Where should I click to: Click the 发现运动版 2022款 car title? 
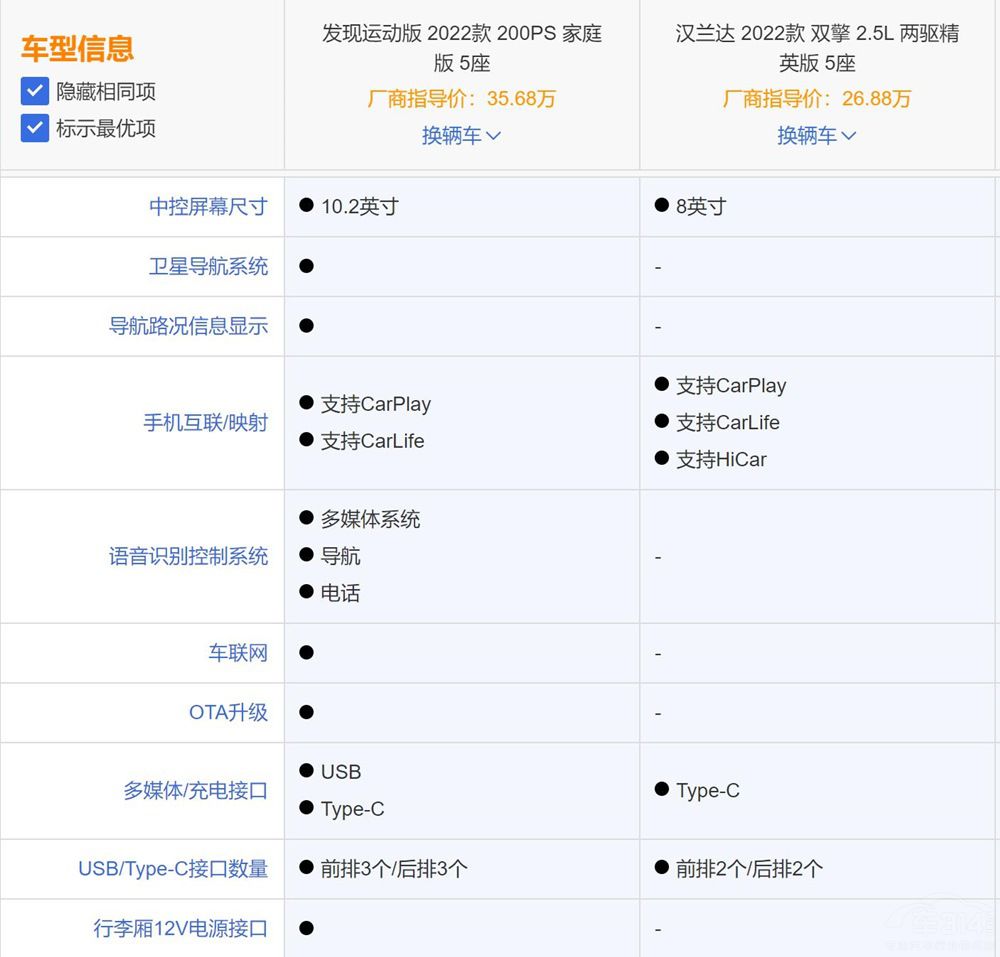coord(461,48)
